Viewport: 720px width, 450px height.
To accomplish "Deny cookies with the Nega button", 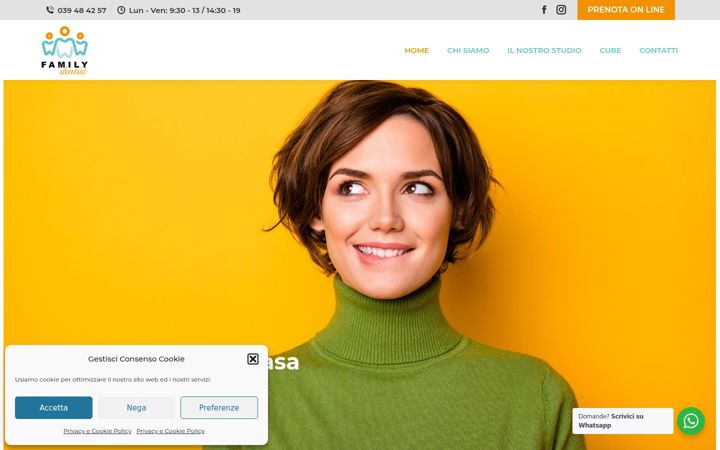I will pos(136,408).
